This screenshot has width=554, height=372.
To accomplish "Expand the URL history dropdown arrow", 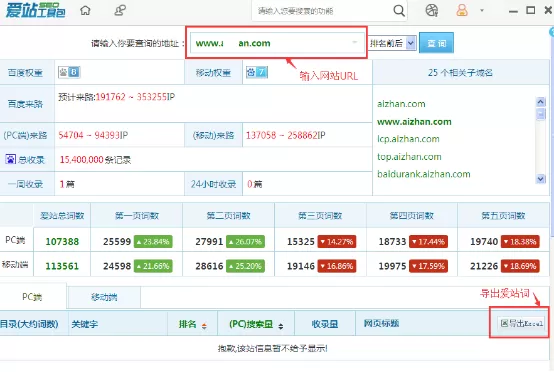I will 354,43.
